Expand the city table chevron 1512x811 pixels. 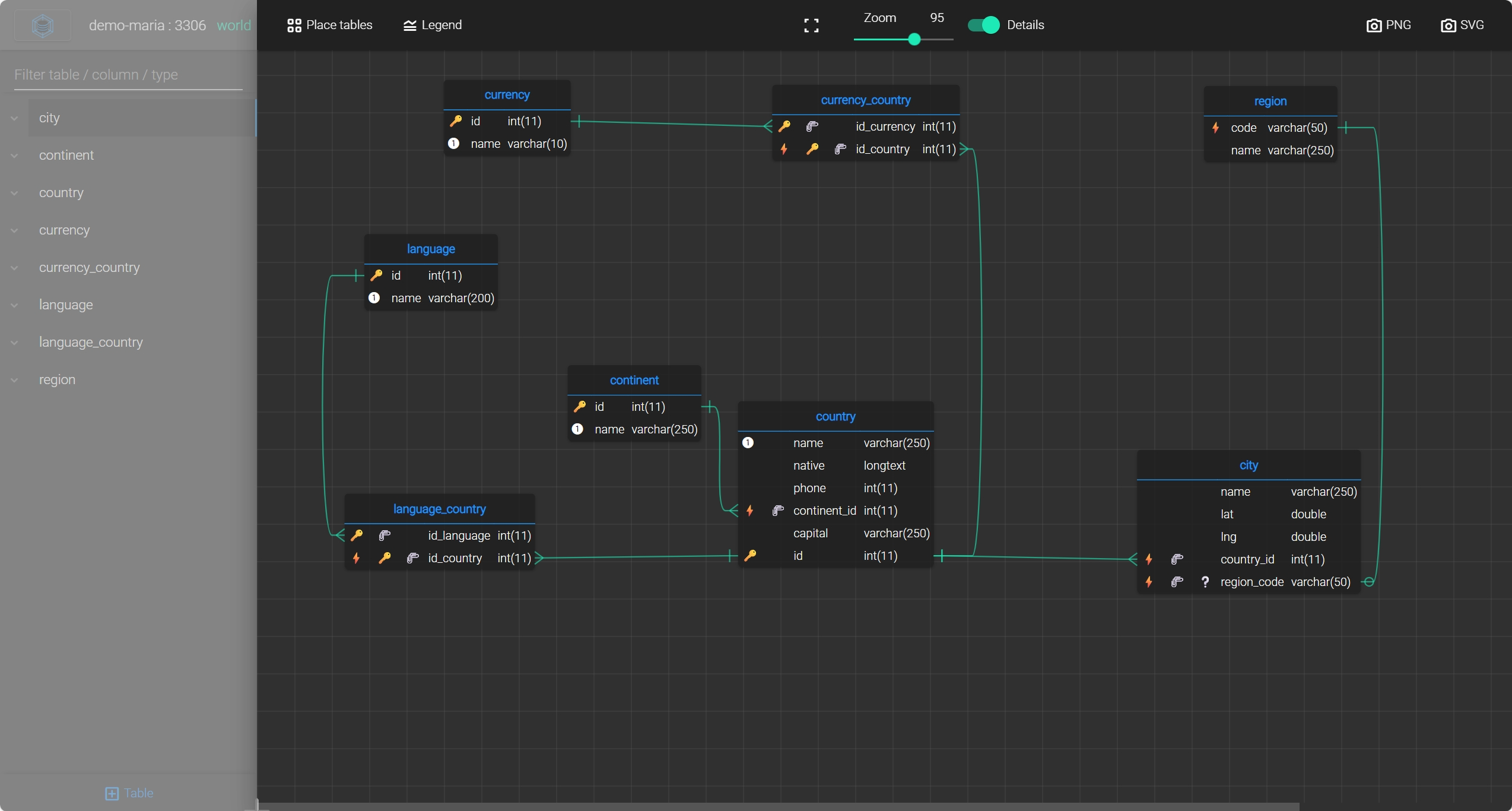14,118
